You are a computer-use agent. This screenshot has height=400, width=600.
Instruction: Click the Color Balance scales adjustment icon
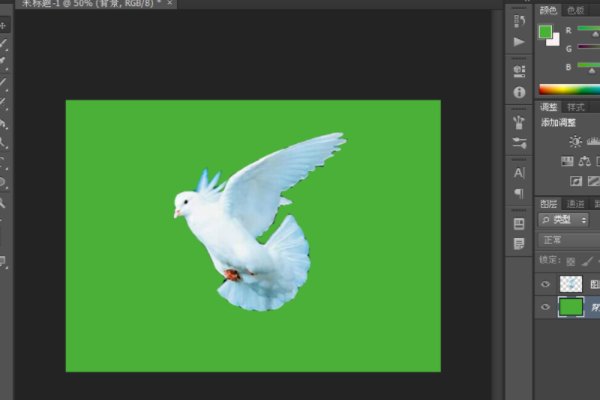[x=585, y=161]
